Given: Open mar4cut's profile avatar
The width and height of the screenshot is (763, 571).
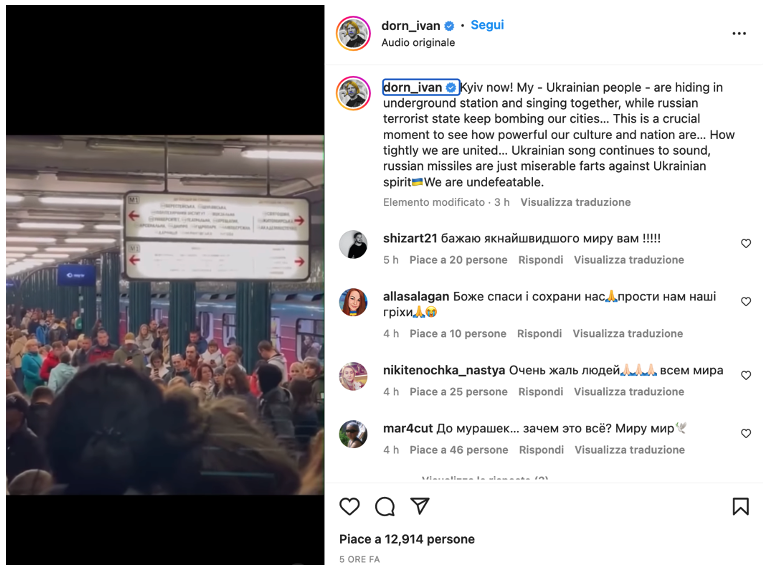Looking at the screenshot, I should (353, 434).
